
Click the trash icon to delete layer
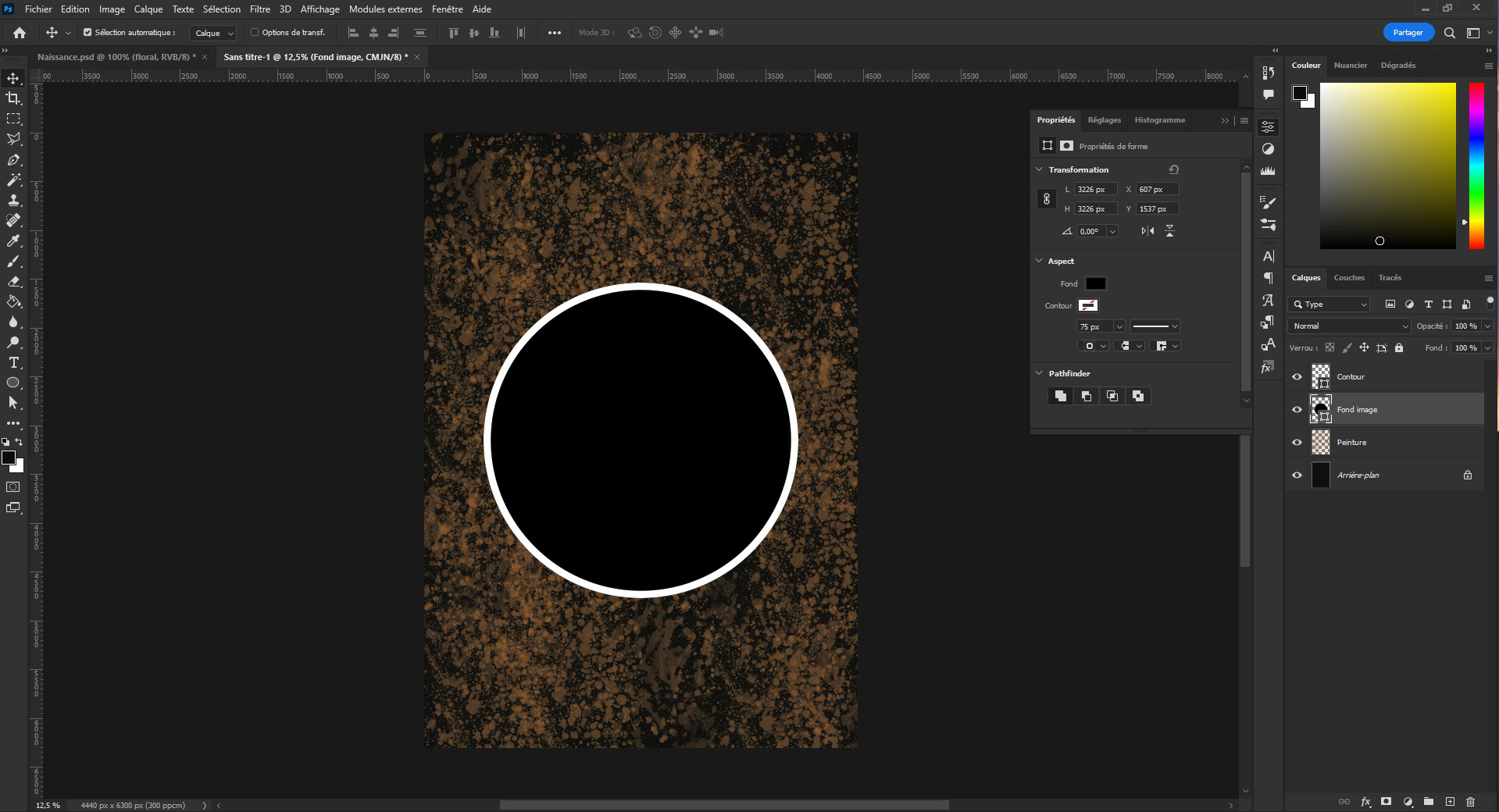pos(1471,801)
